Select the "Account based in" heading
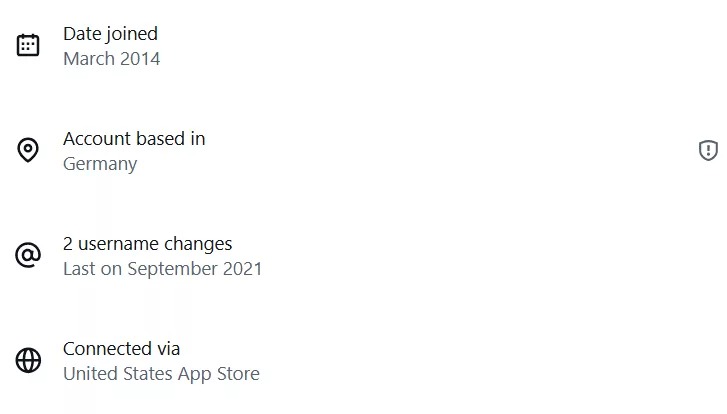 (134, 138)
